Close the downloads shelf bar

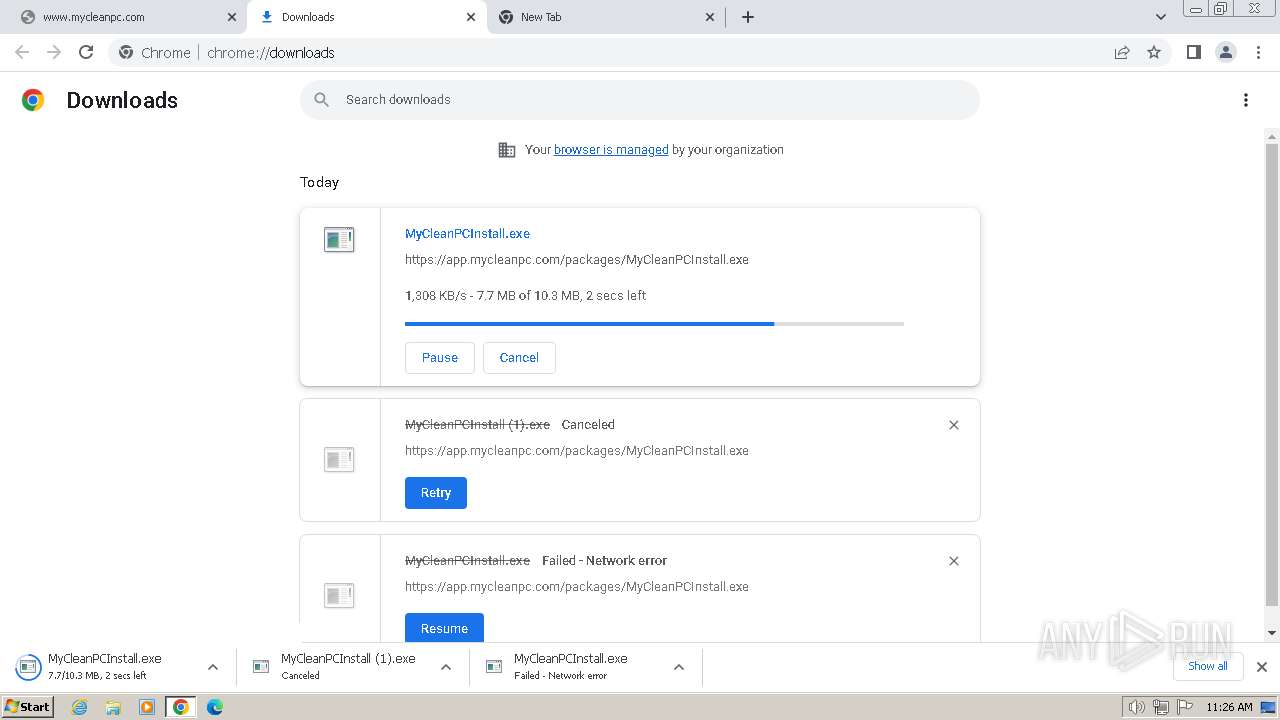click(1261, 667)
